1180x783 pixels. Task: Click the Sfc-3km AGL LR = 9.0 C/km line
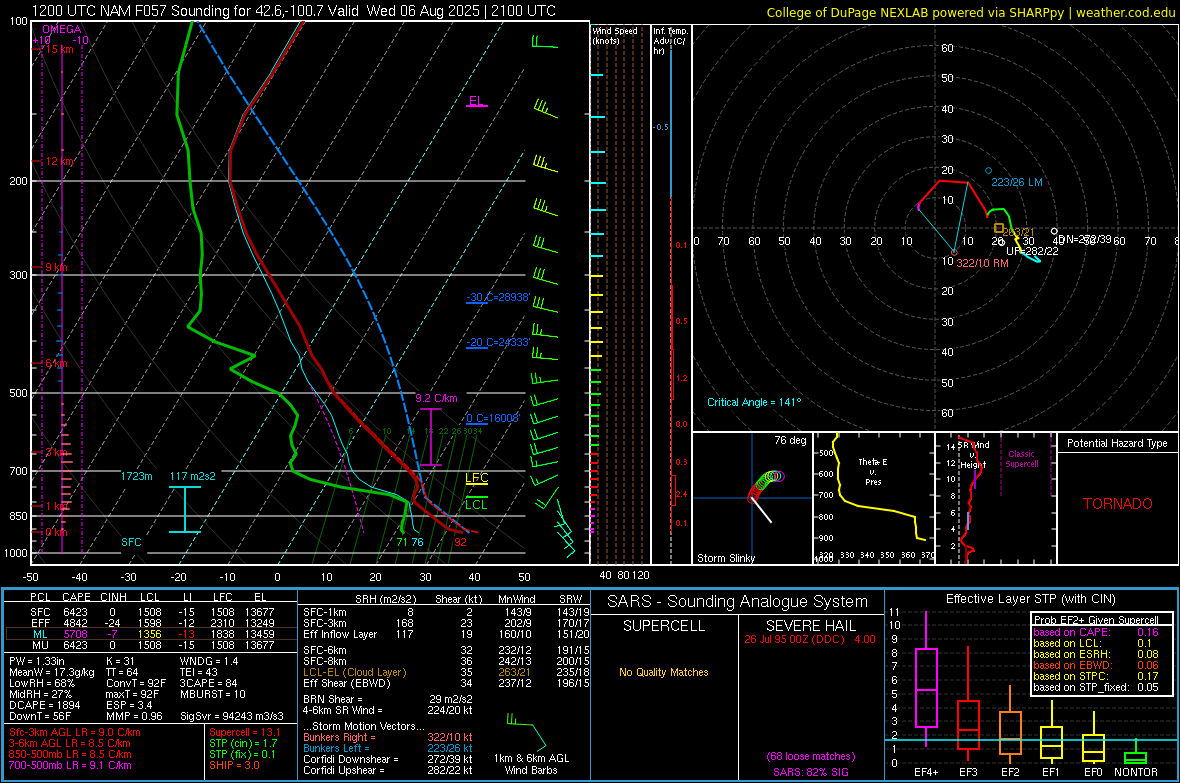(75, 732)
